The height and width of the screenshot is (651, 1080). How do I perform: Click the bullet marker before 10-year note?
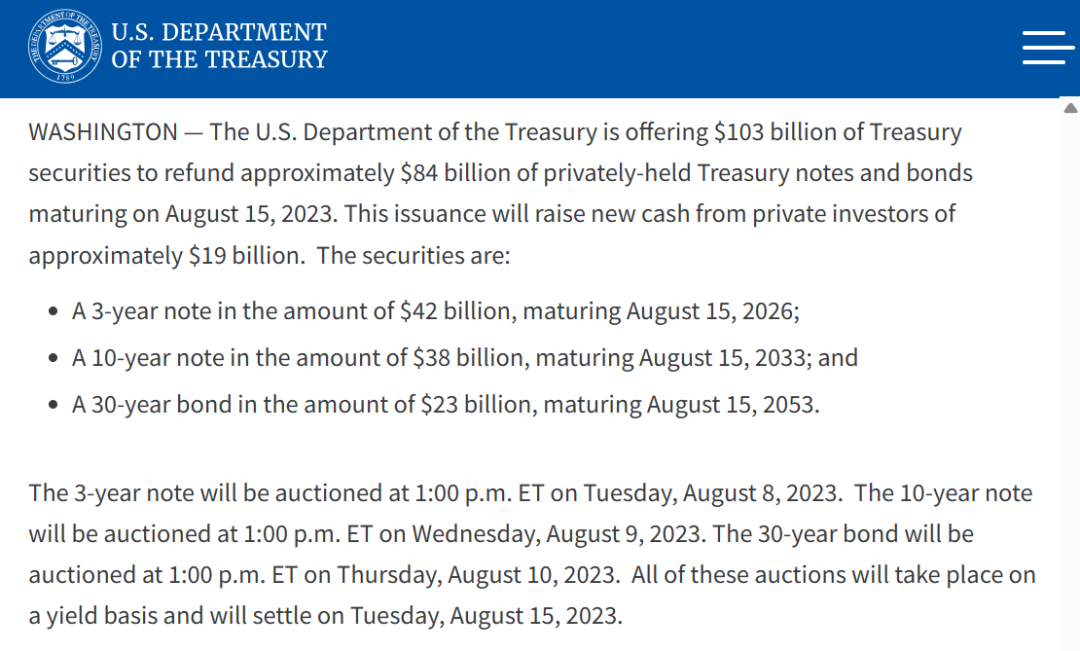coord(53,359)
